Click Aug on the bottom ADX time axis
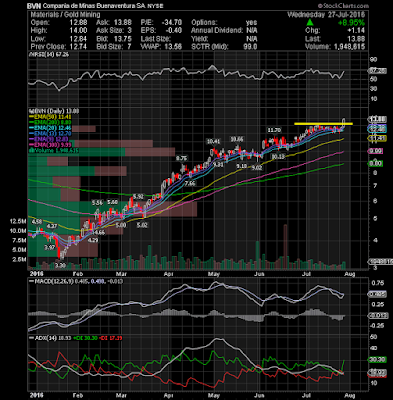Screen dimensions: 393x400 tap(349, 396)
